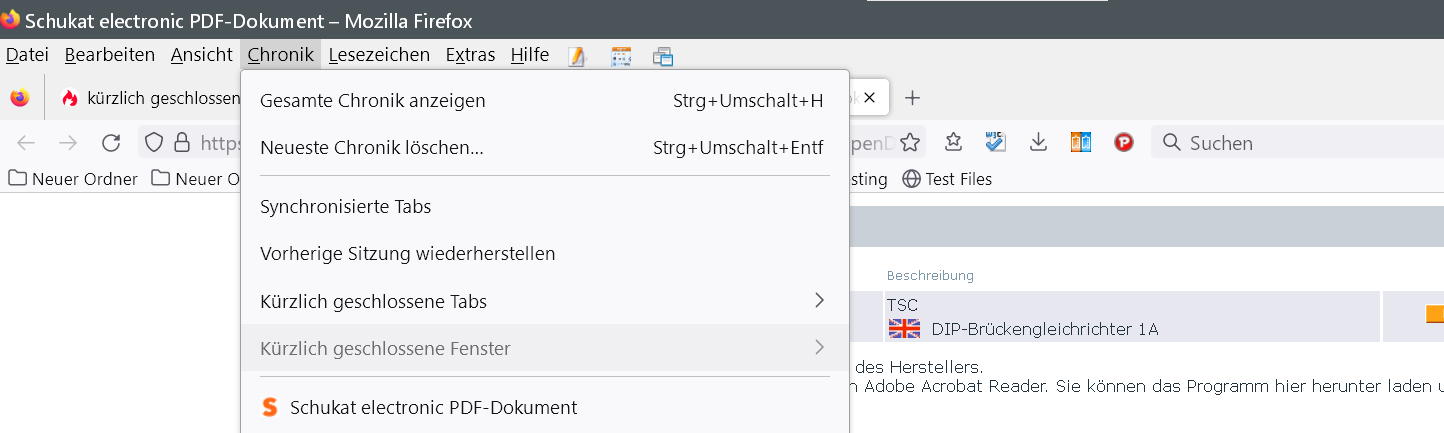Close the active tab
The width and height of the screenshot is (1444, 433).
point(869,98)
